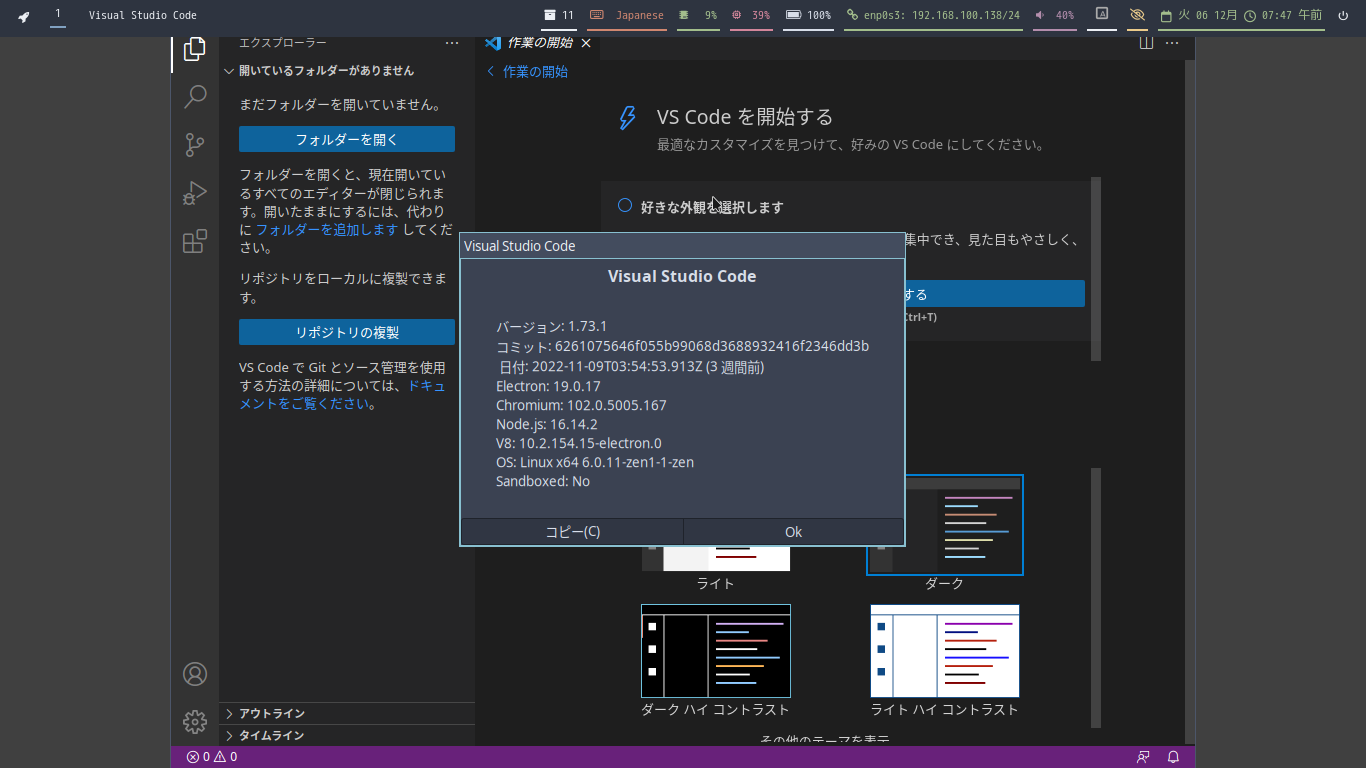Click the Chromium: 102.0.5005.167 line
The height and width of the screenshot is (768, 1366).
581,405
